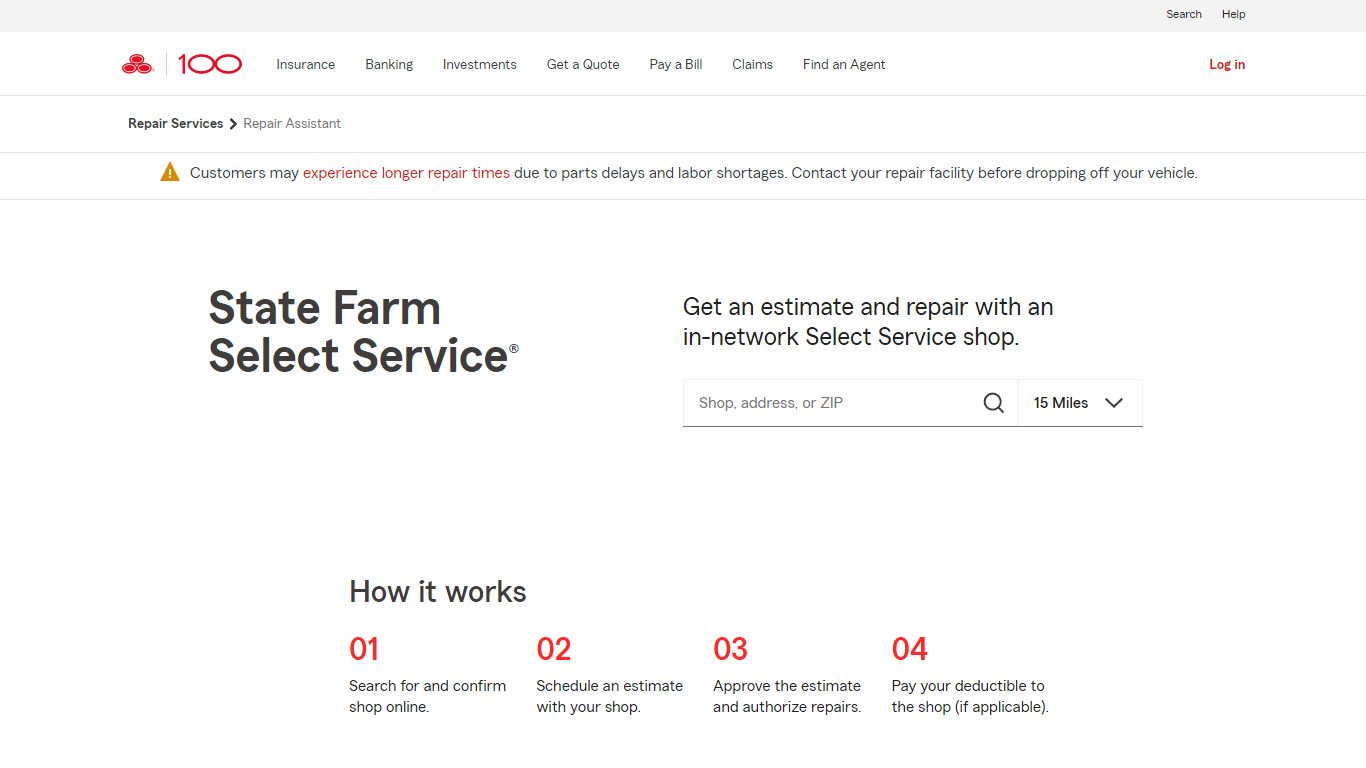Screen dimensions: 1366x768
Task: Click the State Farm logo
Action: [x=137, y=65]
